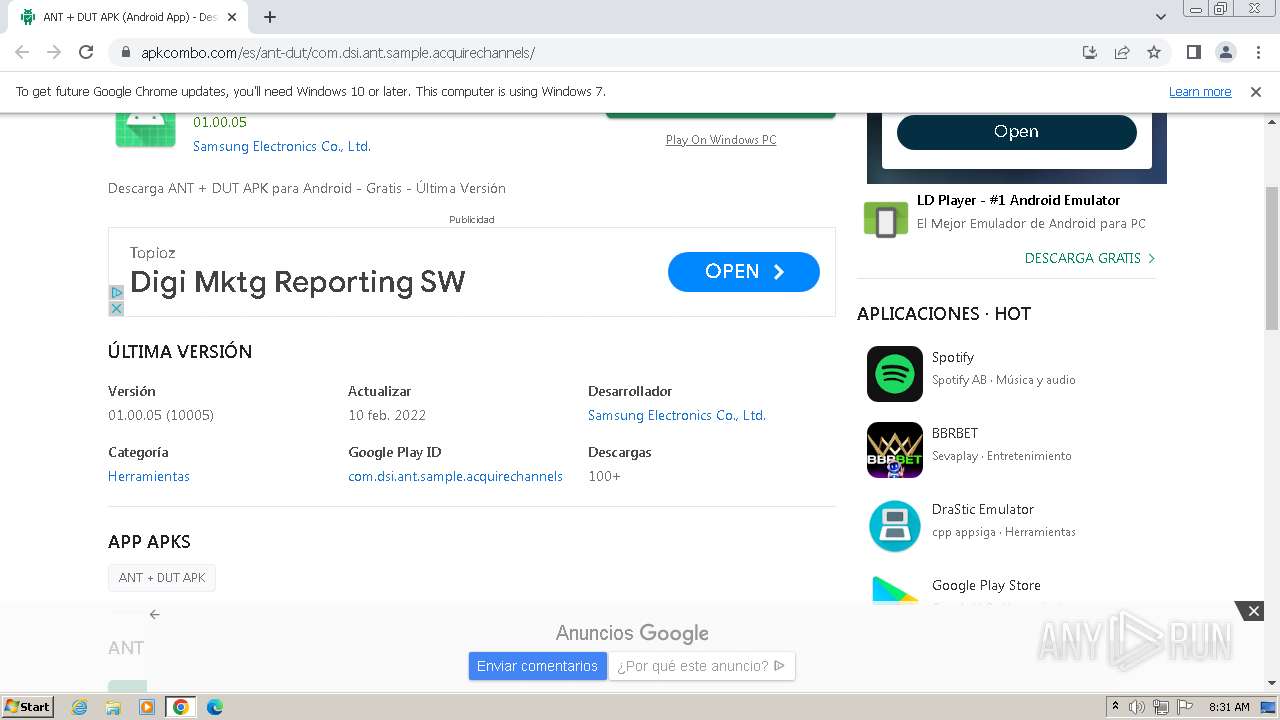This screenshot has height=720, width=1280.
Task: Show hidden tray icons arrow
Action: 1115,707
